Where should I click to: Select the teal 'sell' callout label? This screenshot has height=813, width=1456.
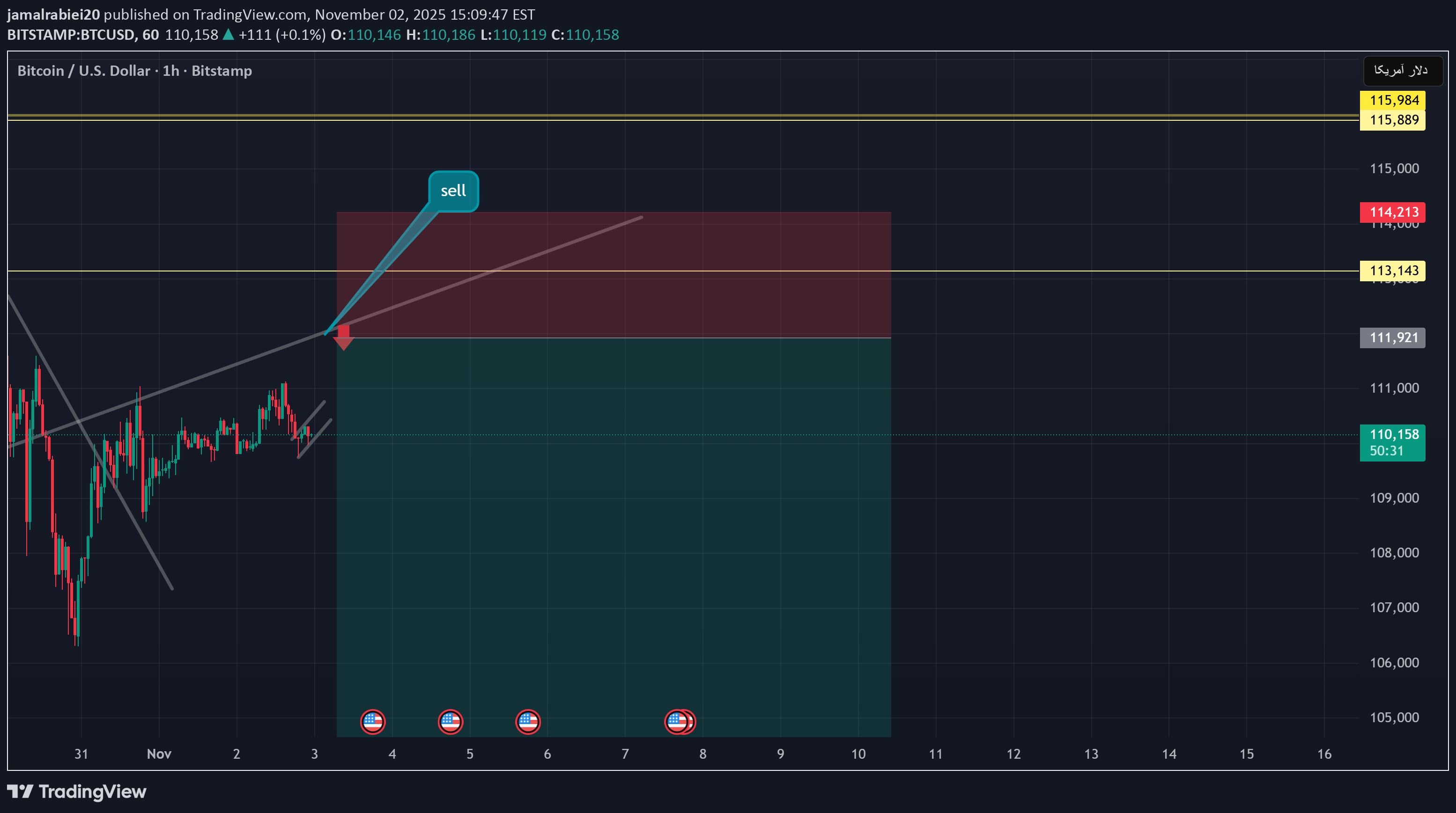coord(453,191)
